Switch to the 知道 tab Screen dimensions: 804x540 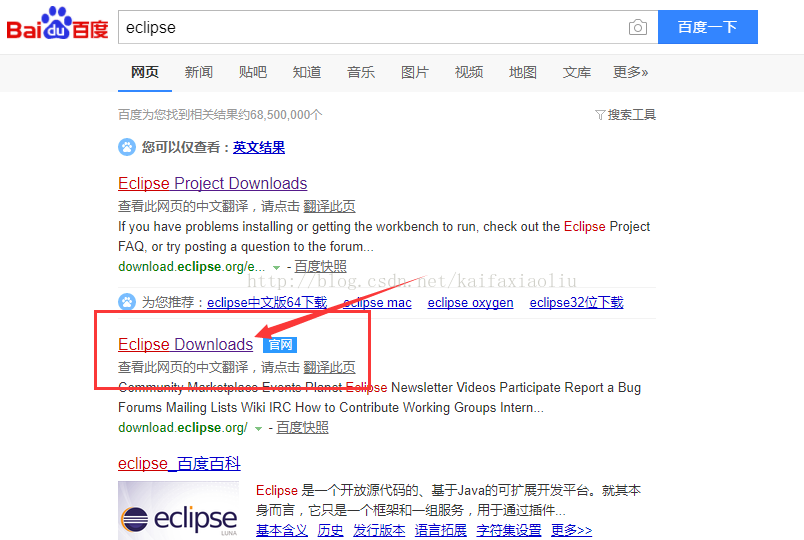307,72
